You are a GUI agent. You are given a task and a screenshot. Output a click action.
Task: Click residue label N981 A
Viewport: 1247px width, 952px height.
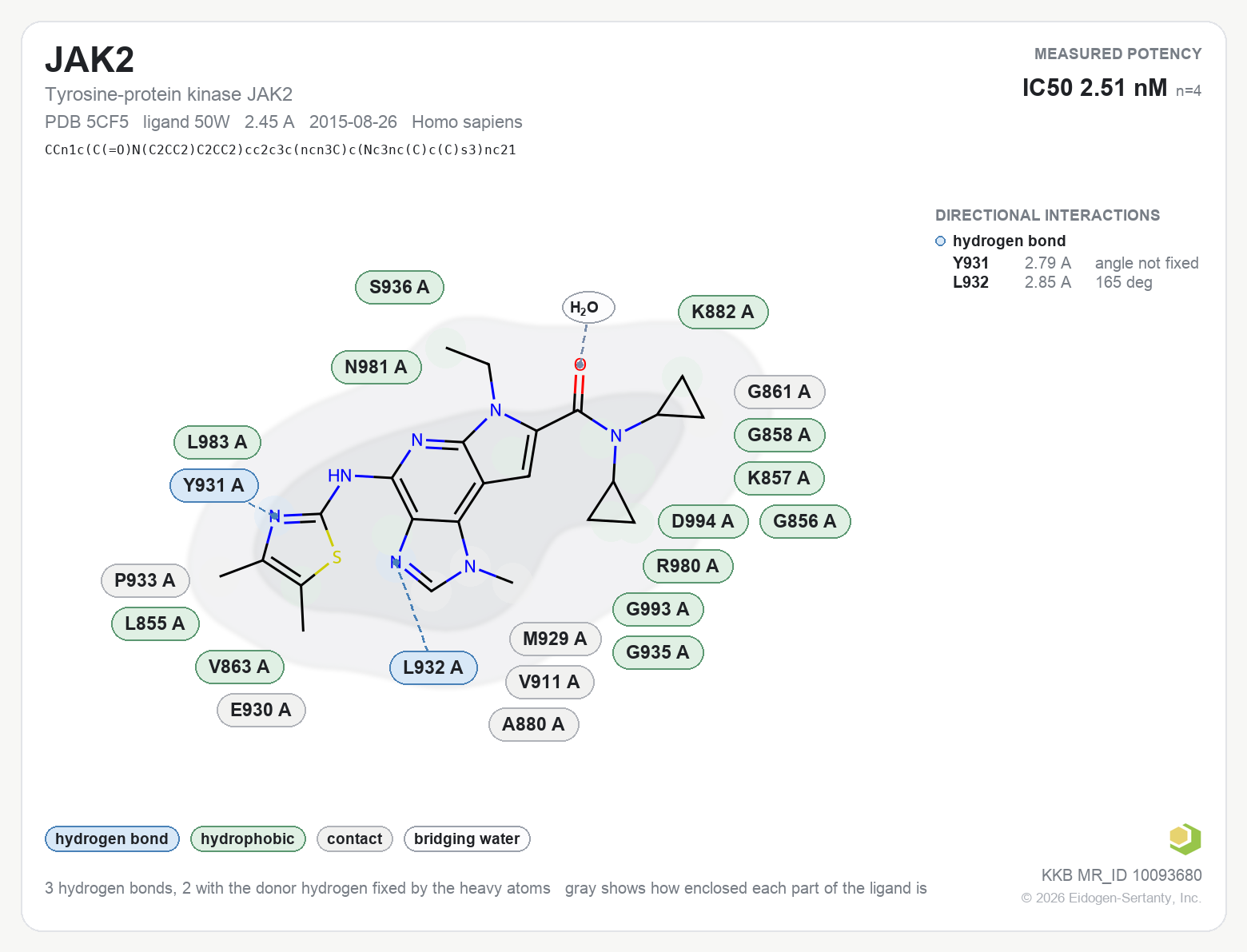coord(376,367)
